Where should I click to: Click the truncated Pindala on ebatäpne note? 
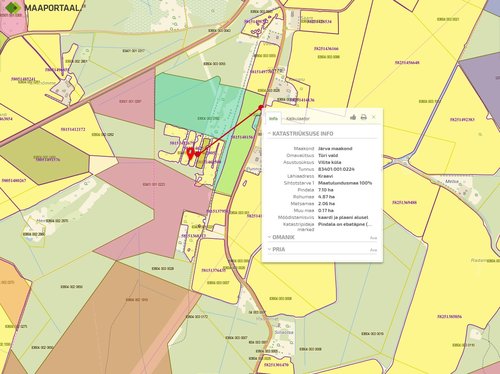pyautogui.click(x=345, y=224)
